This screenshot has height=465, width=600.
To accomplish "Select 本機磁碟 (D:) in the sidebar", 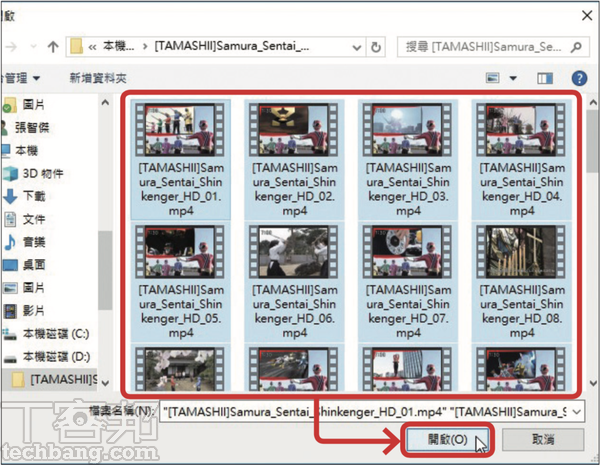I will coord(56,357).
